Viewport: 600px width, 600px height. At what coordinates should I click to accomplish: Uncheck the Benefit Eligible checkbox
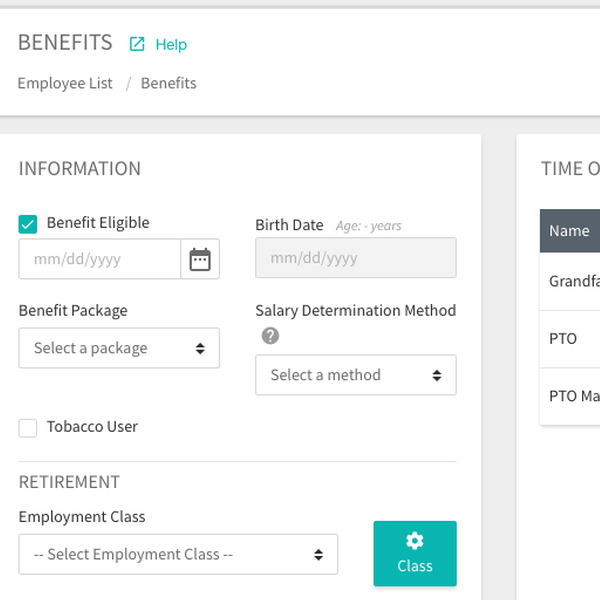coord(28,224)
